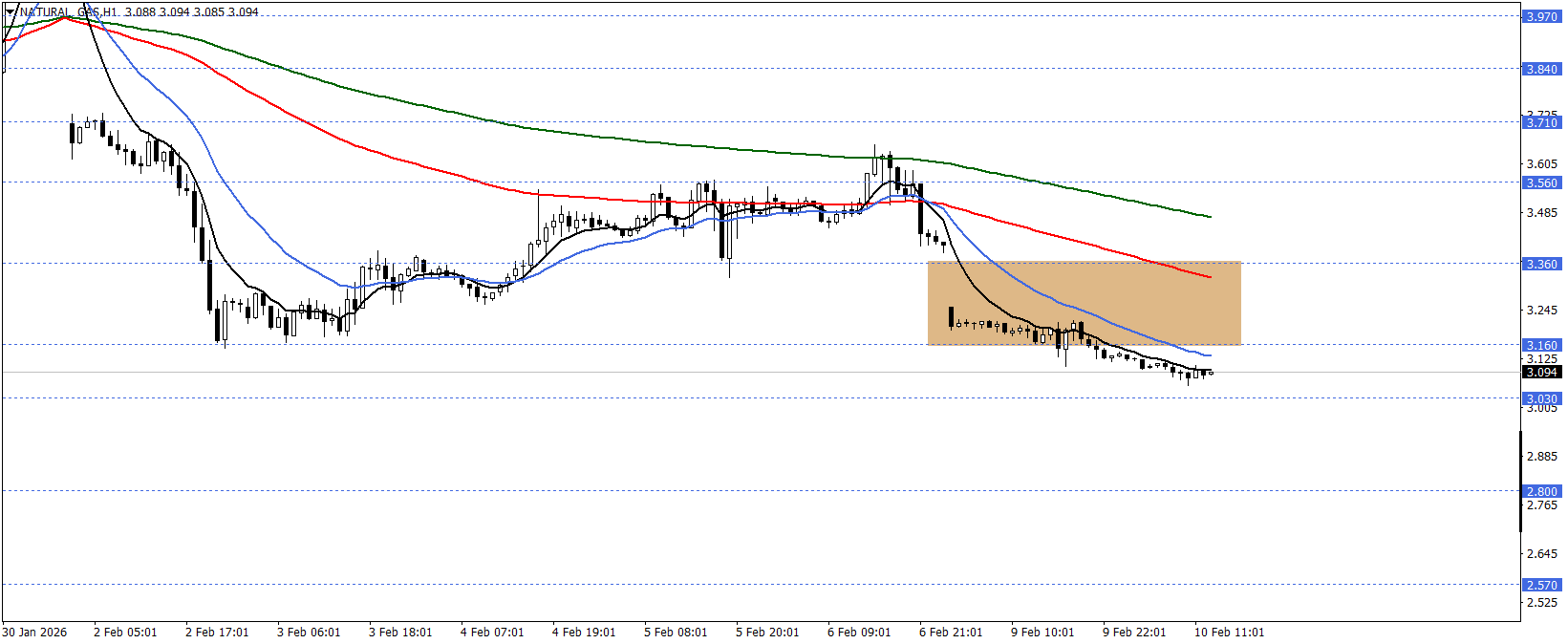Click the 2.645 price scale value
Viewport: 1568px width, 644px height.
click(x=1541, y=554)
